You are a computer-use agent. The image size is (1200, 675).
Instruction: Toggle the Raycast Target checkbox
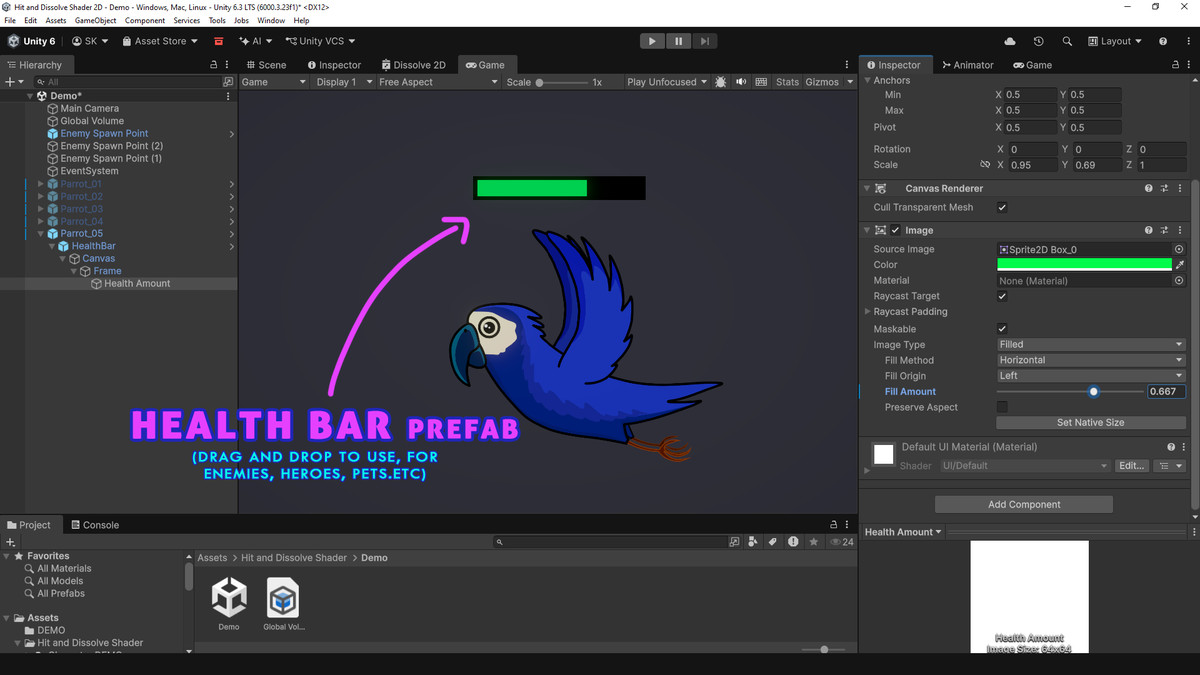click(x=1002, y=297)
